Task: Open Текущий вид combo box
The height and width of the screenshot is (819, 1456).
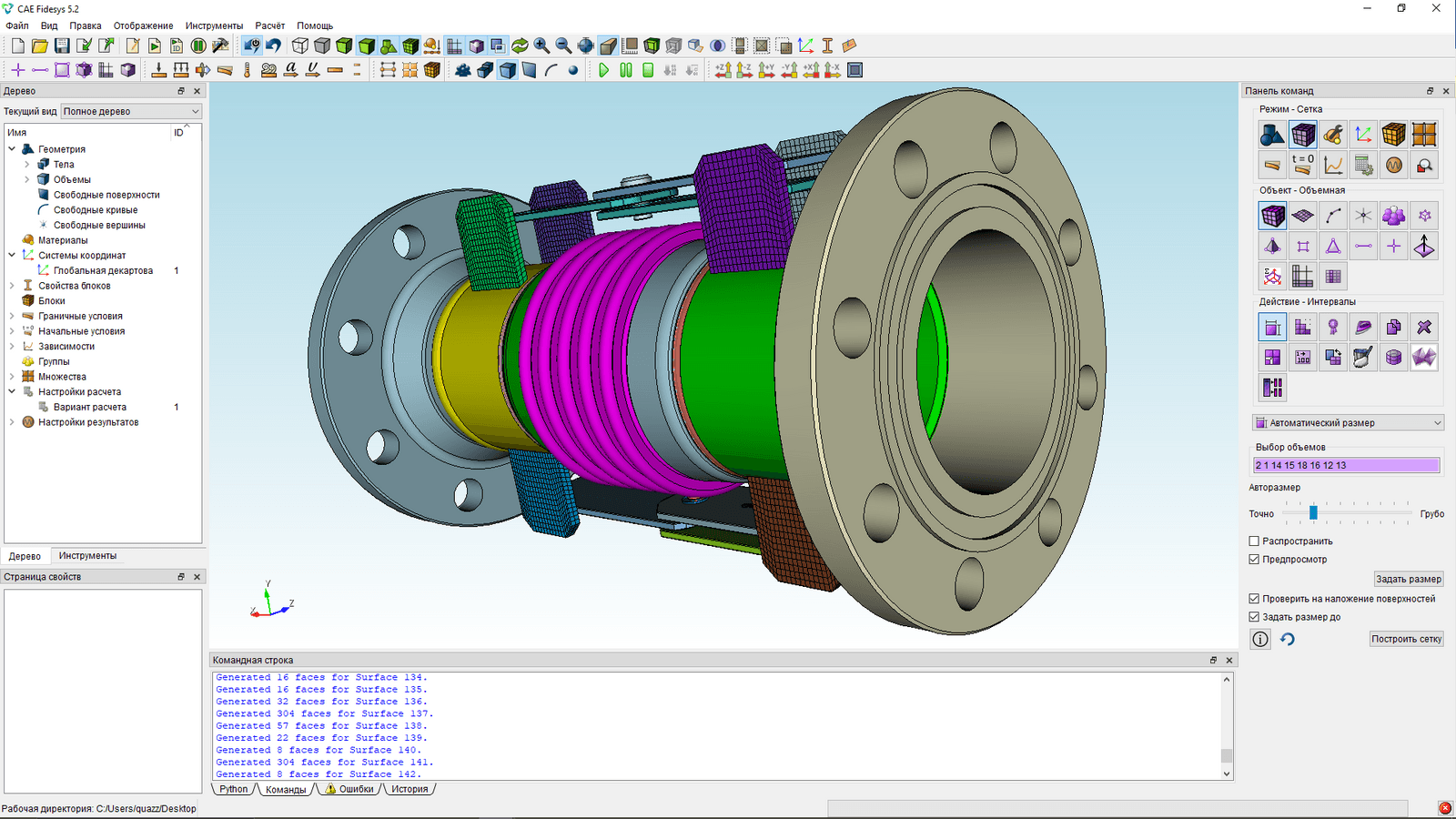Action: click(130, 111)
